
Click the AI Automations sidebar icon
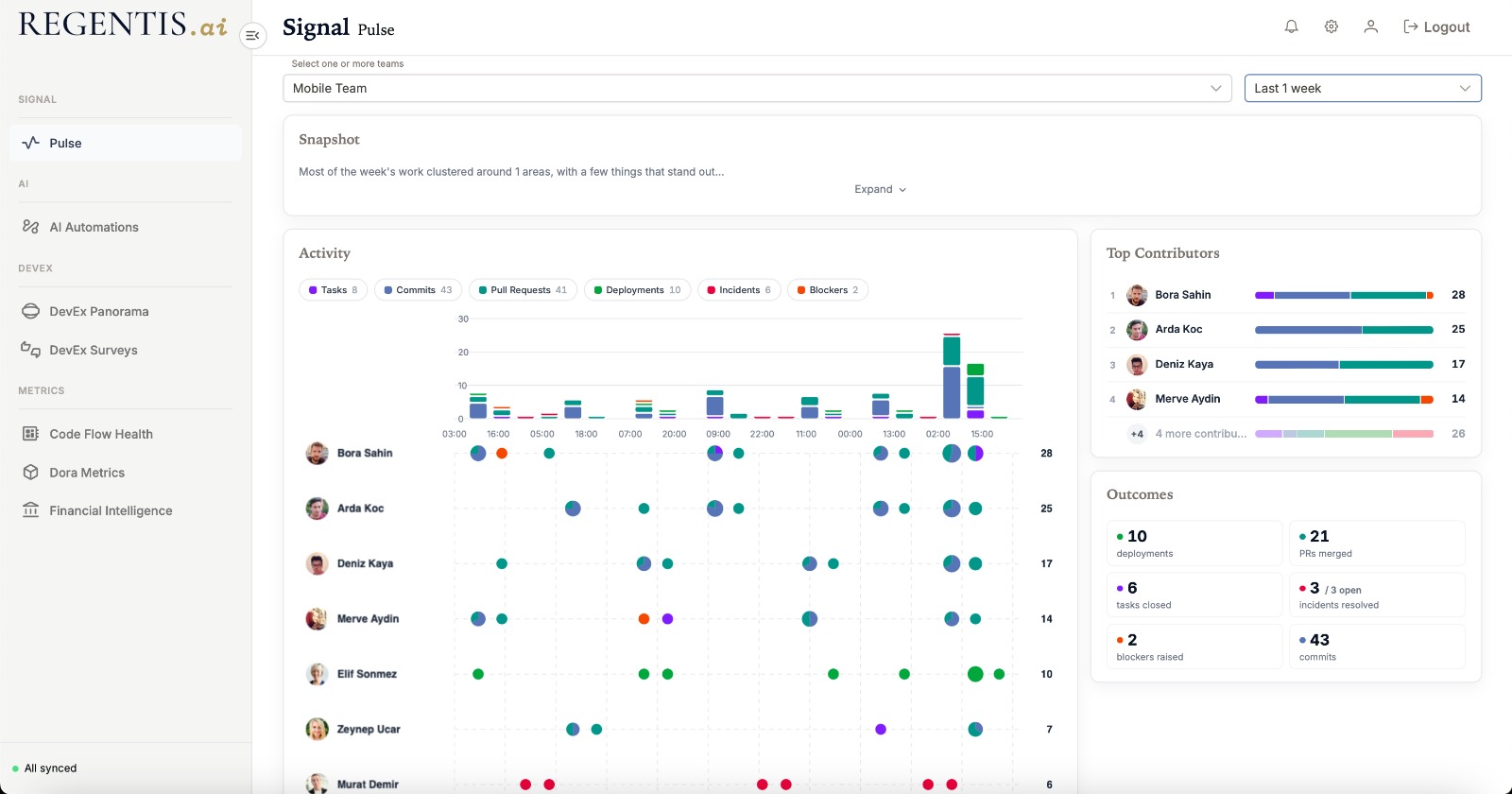pyautogui.click(x=30, y=227)
